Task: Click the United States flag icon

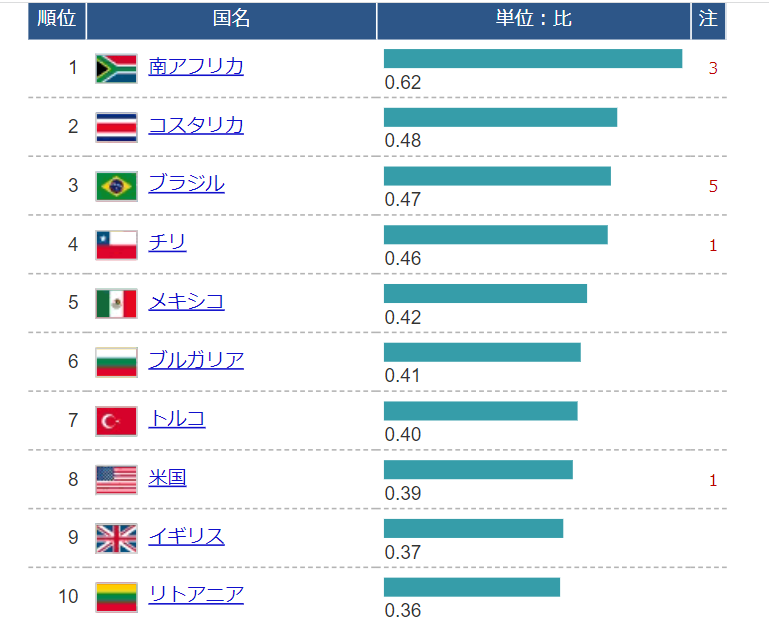Action: (x=116, y=480)
